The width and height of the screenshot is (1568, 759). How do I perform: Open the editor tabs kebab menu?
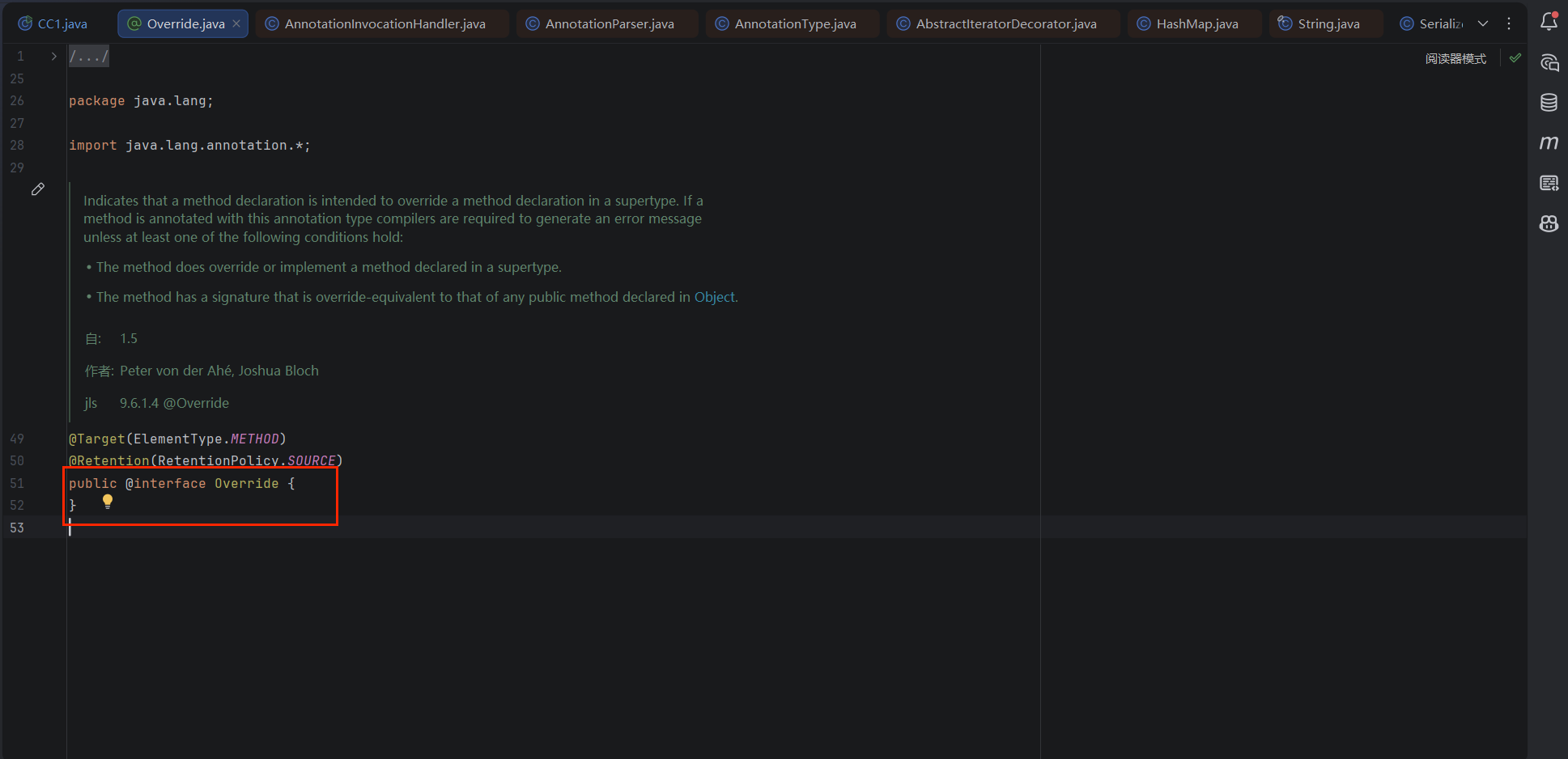point(1509,23)
